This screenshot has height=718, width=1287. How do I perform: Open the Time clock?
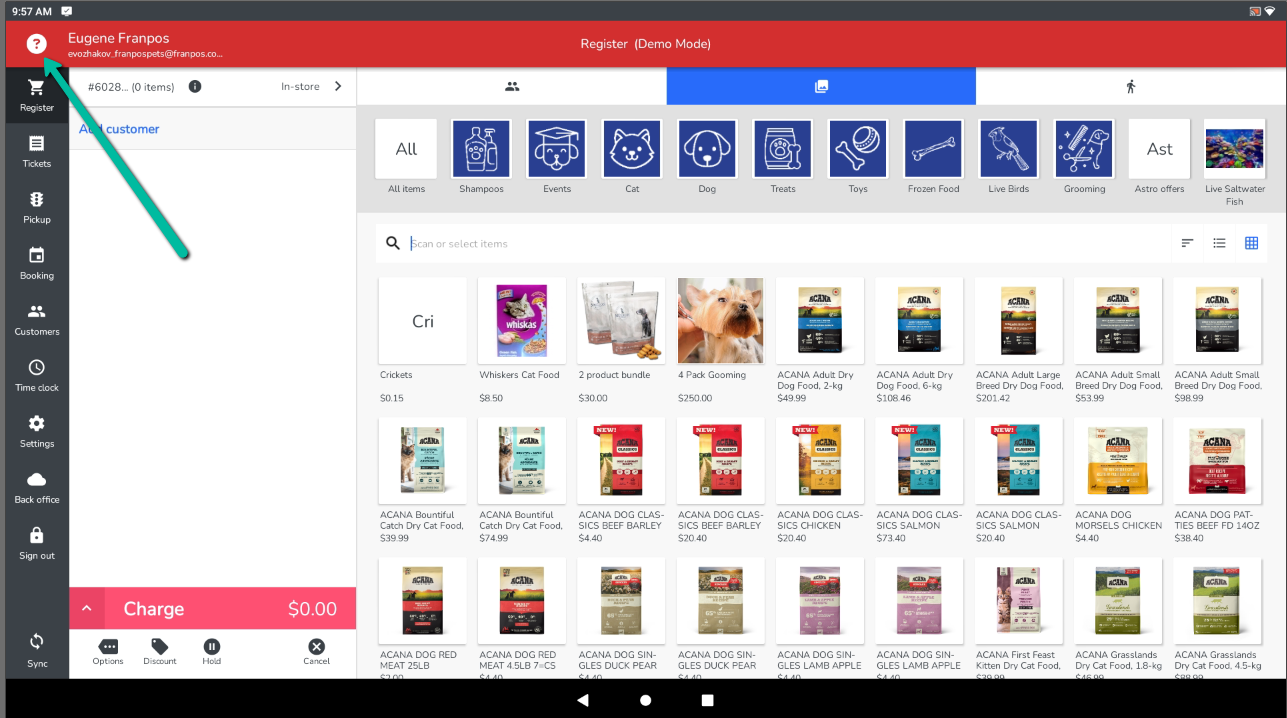[x=37, y=375]
